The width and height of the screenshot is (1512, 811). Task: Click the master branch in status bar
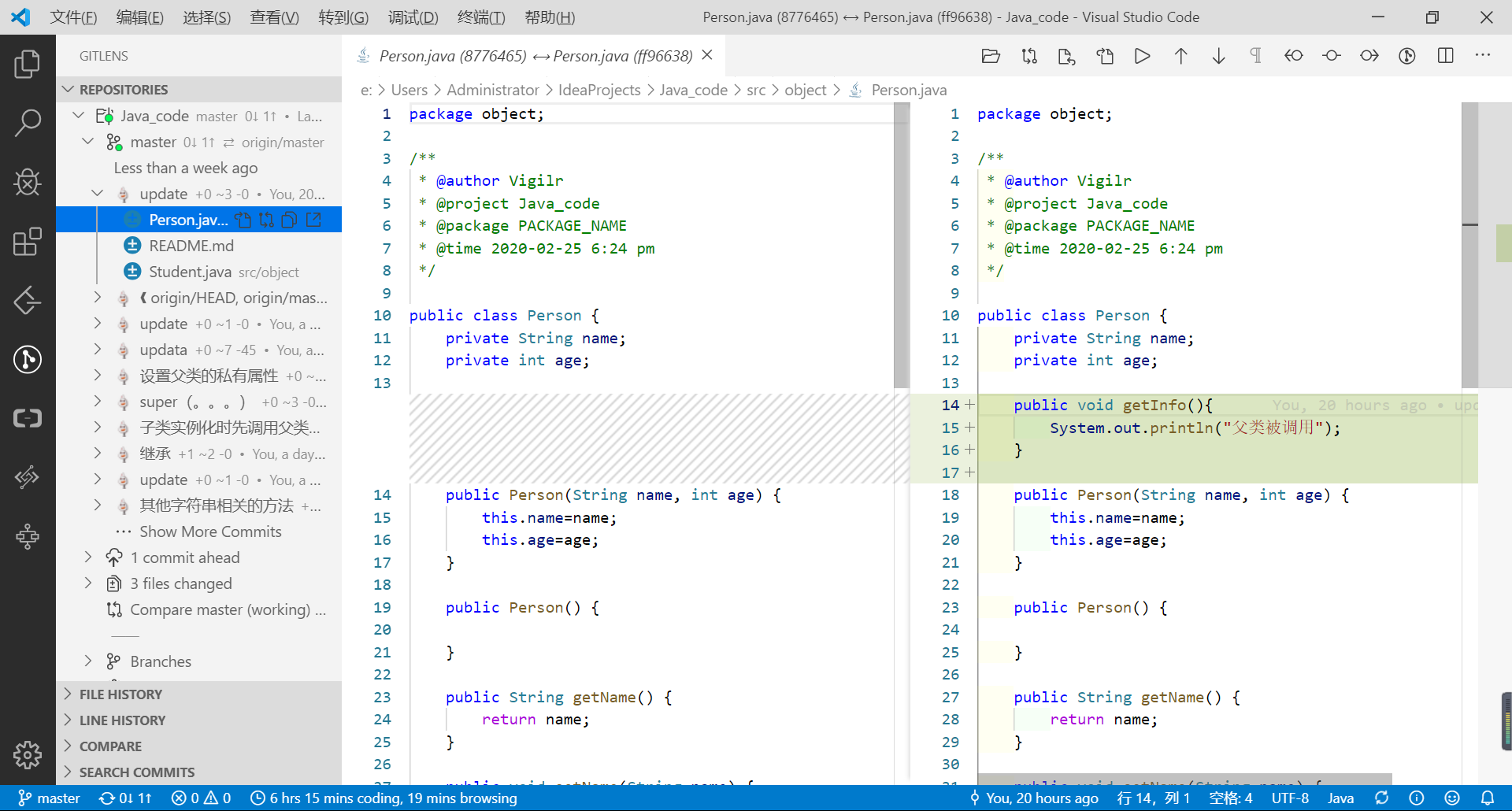[49, 798]
